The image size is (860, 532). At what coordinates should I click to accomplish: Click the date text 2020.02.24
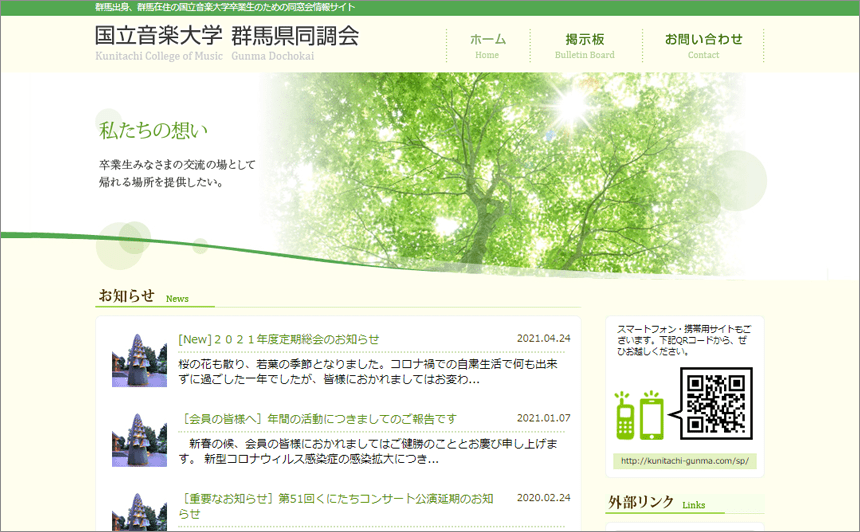pos(544,497)
